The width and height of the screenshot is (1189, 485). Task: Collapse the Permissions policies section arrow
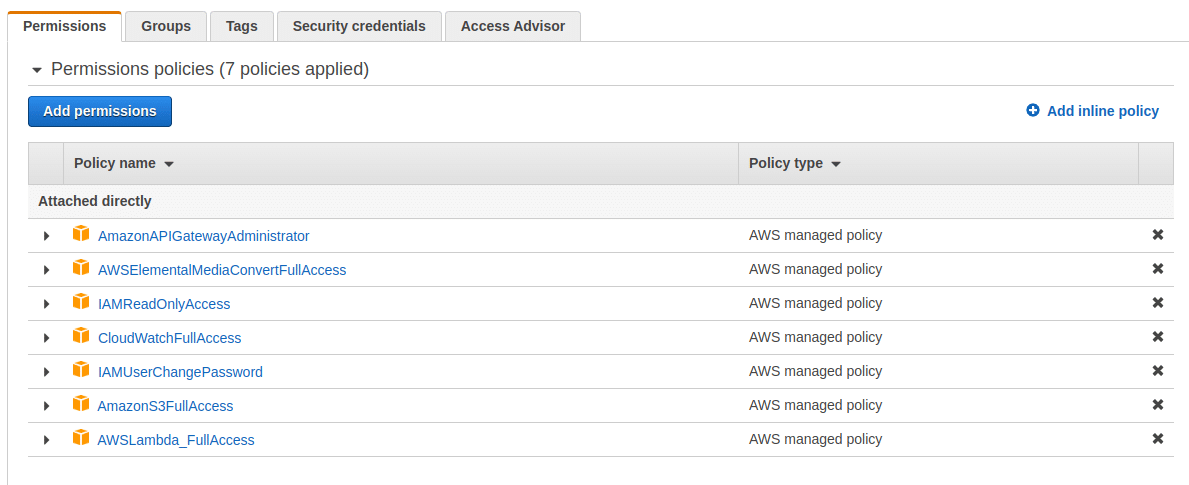point(36,70)
